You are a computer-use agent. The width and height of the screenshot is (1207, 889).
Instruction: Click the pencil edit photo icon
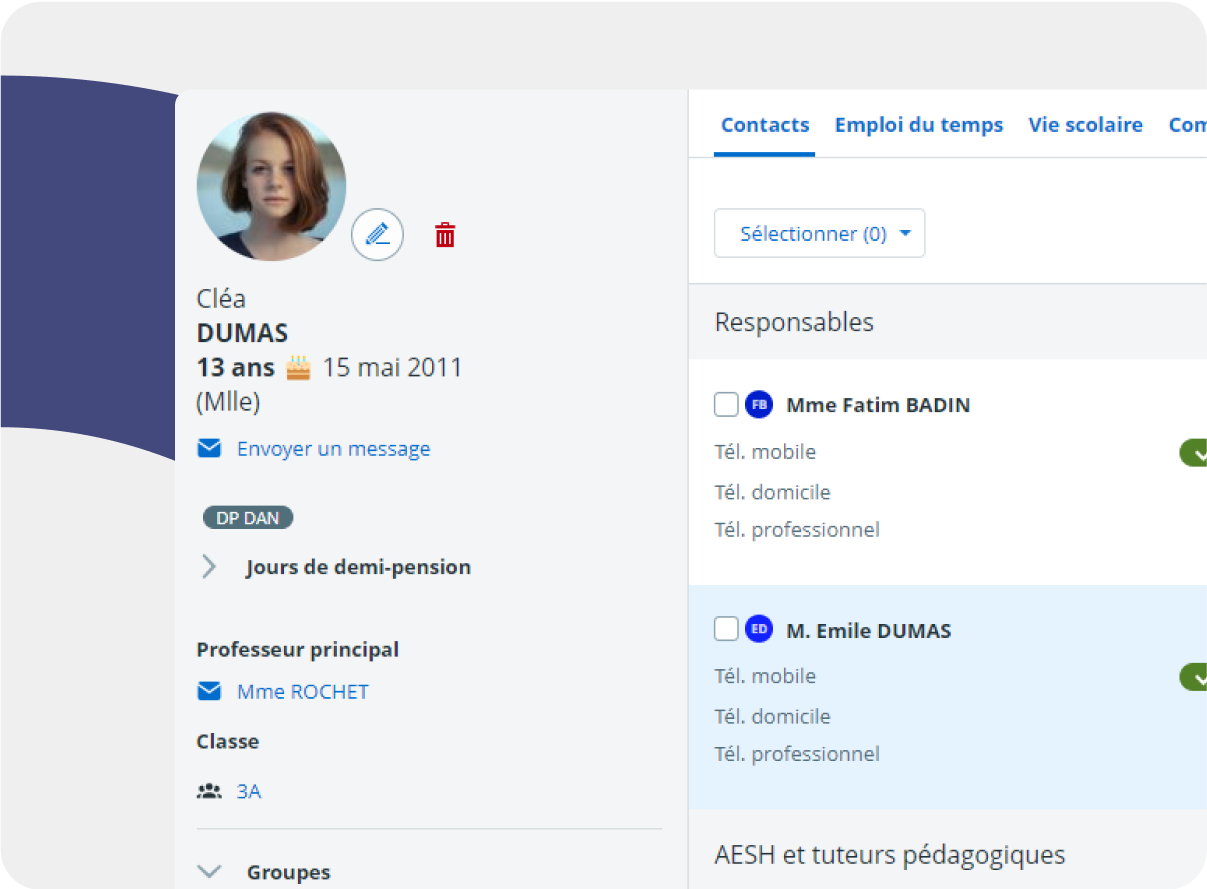coord(377,235)
